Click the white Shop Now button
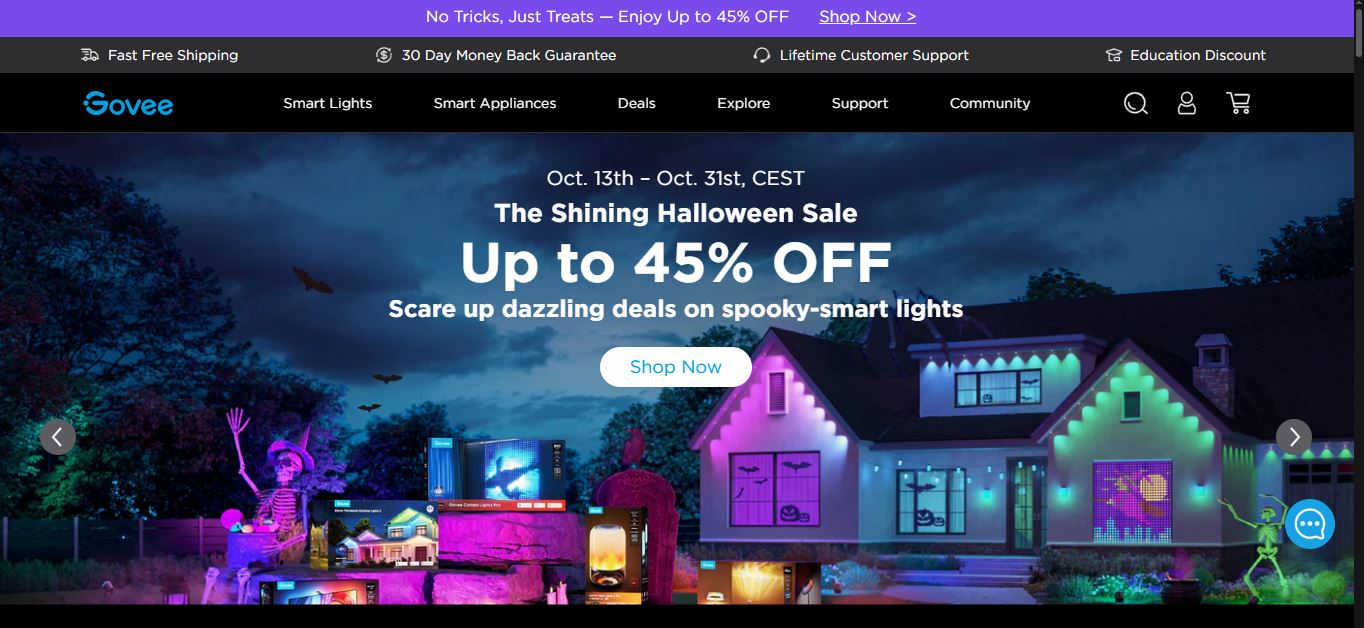Screen dimensions: 1364x628 point(676,367)
